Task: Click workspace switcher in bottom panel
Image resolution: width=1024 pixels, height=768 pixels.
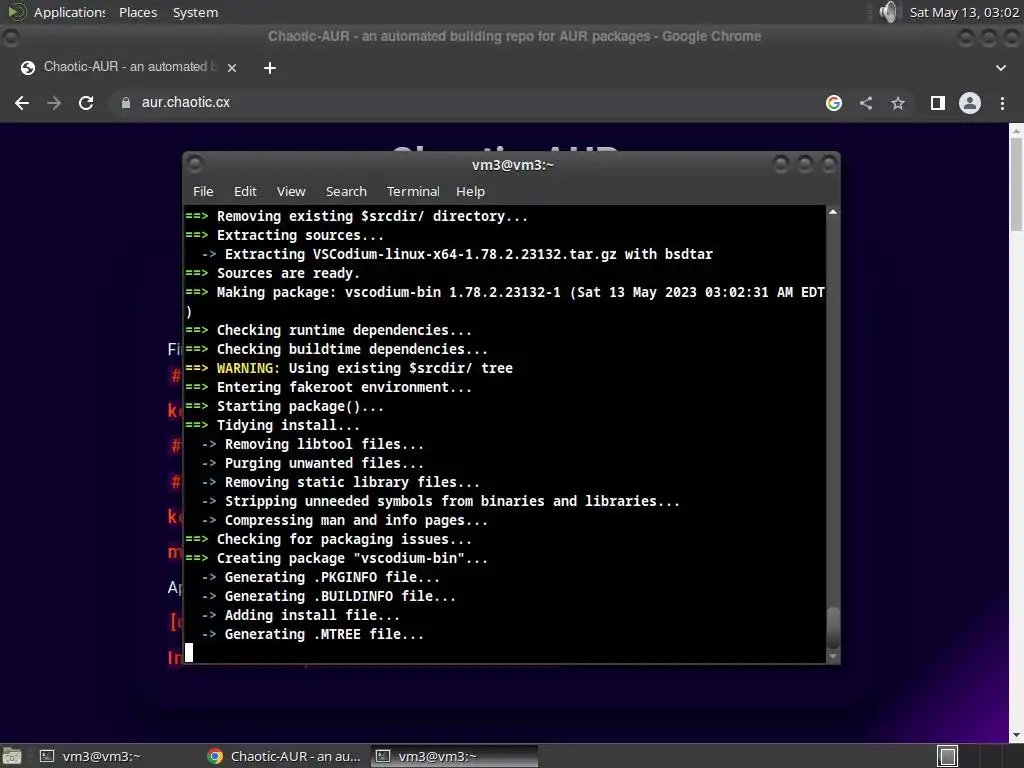Action: 948,756
